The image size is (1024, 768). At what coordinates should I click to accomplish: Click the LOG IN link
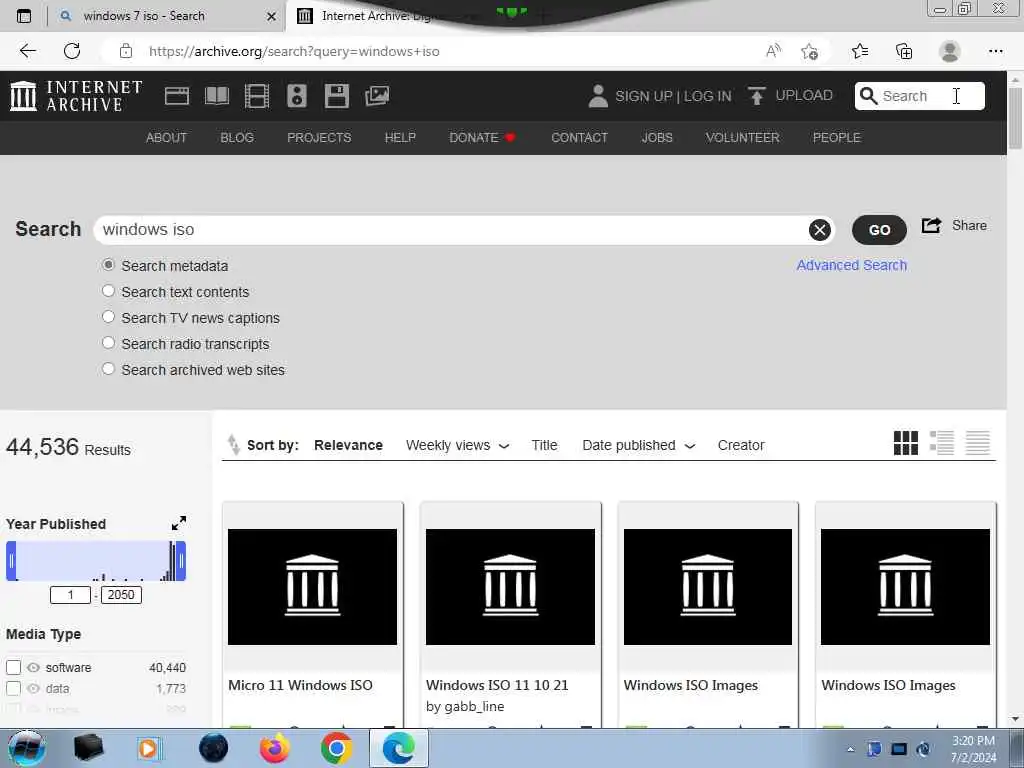pos(708,96)
